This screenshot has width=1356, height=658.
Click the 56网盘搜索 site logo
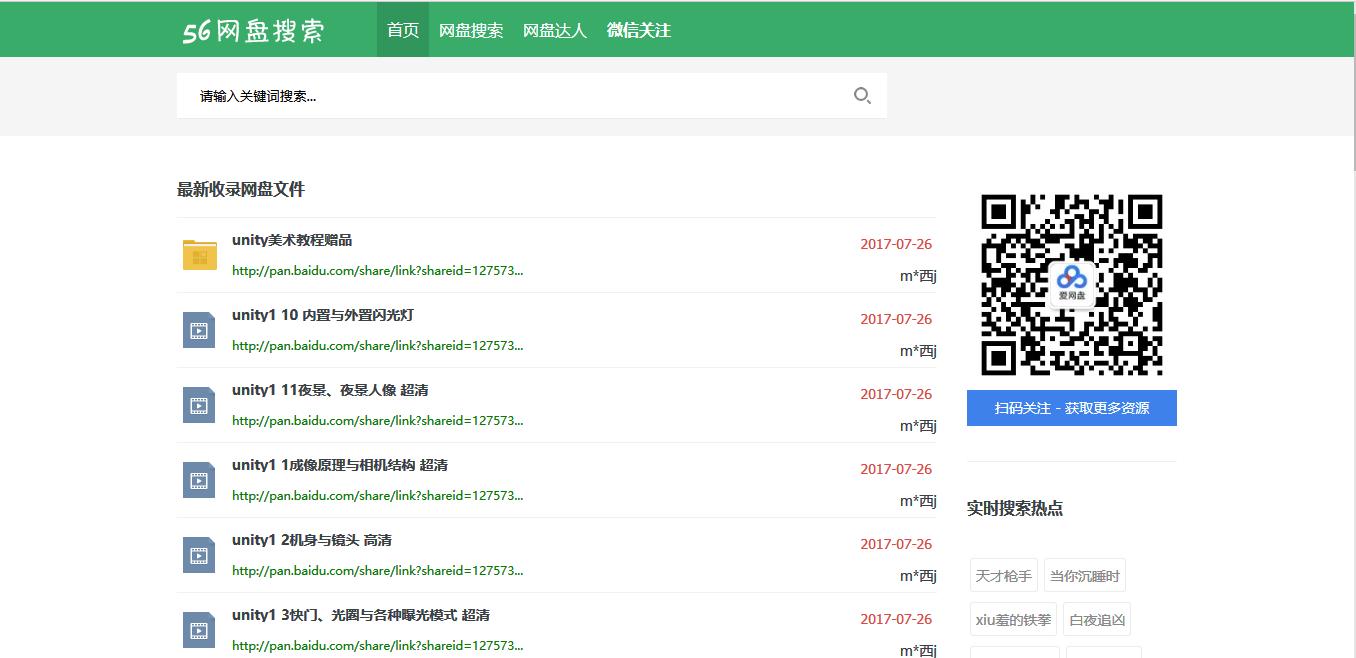253,30
